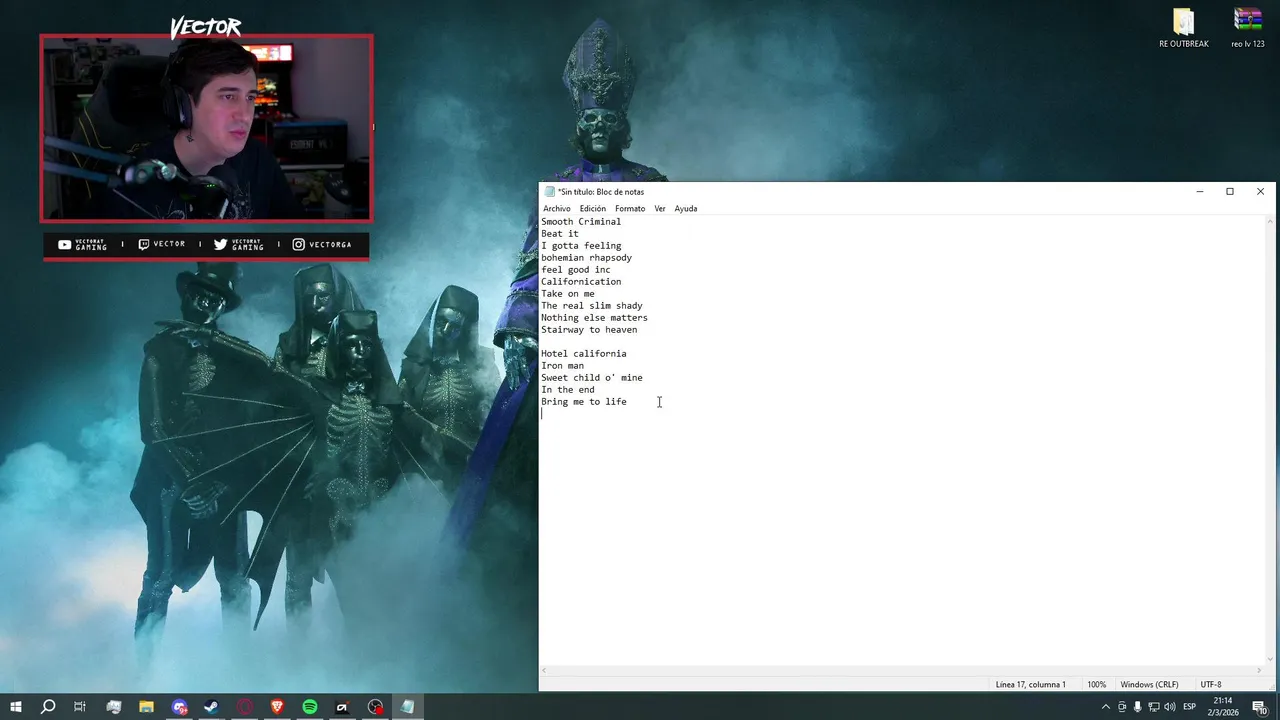Click the 100% zoom status entry
The image size is (1280, 720).
[1096, 684]
